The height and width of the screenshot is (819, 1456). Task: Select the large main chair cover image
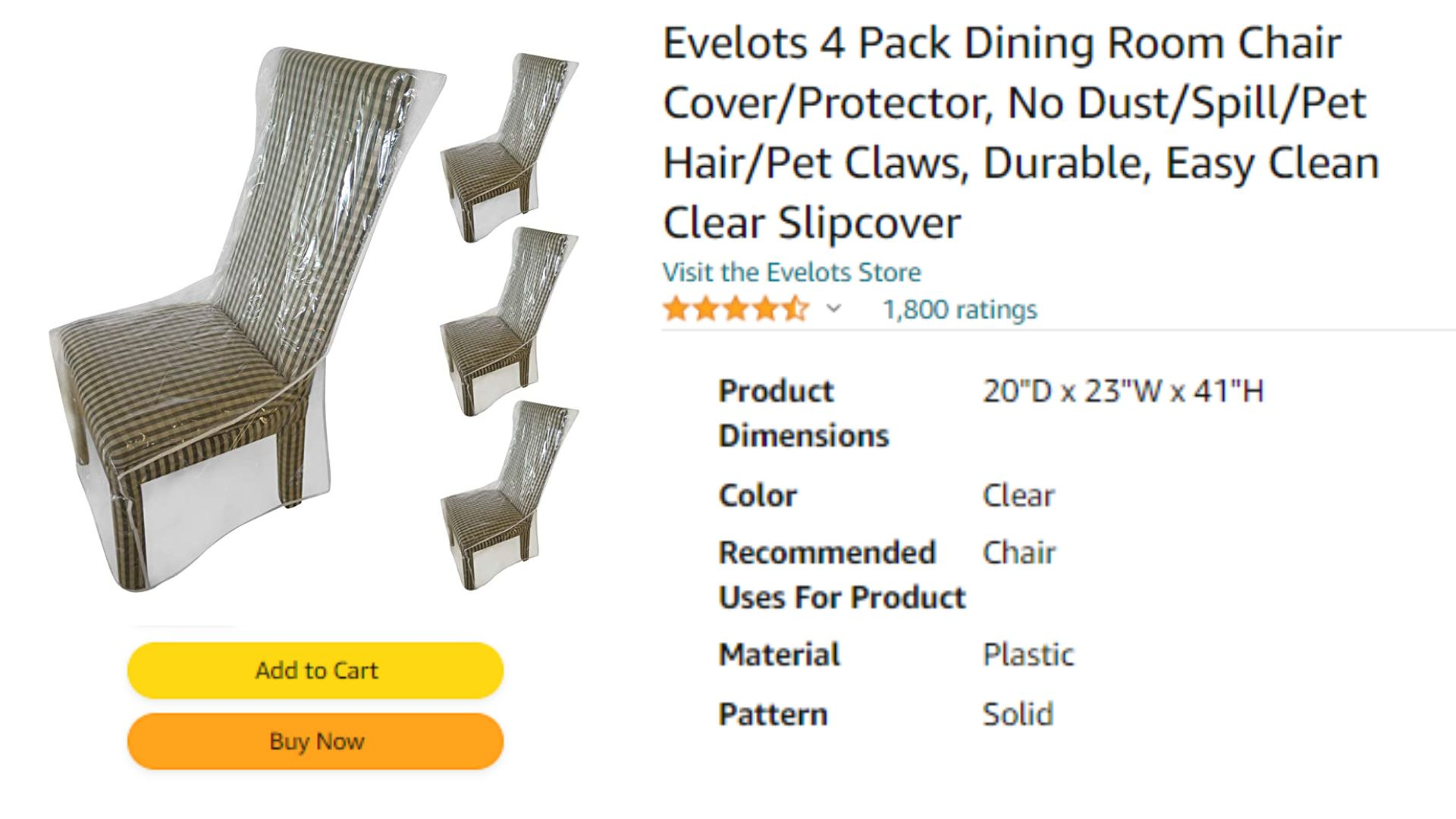248,318
